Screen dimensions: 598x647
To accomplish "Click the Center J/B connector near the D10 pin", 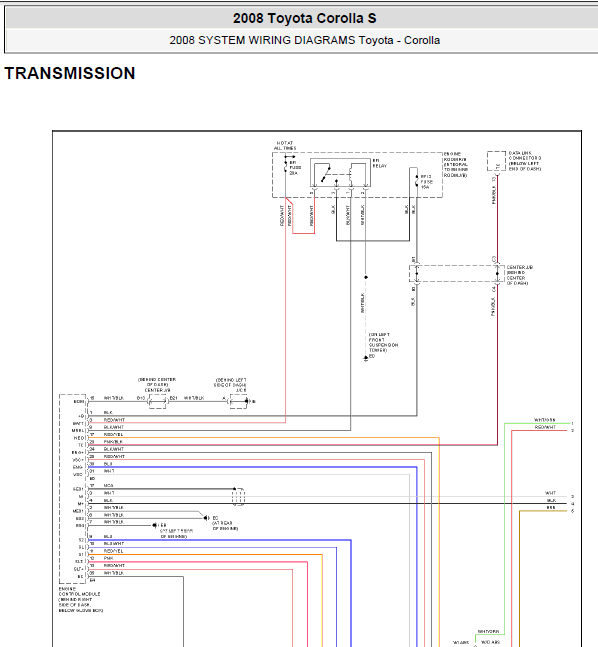I will pyautogui.click(x=157, y=401).
